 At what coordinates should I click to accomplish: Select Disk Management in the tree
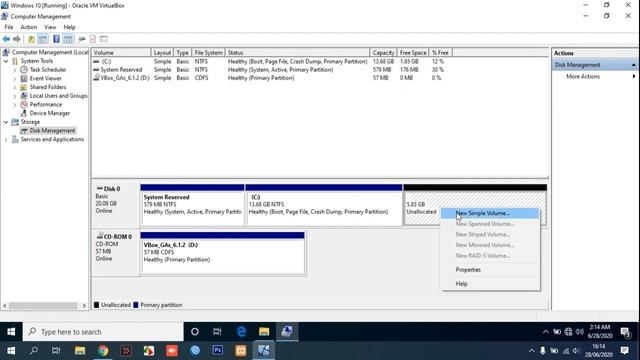point(52,131)
